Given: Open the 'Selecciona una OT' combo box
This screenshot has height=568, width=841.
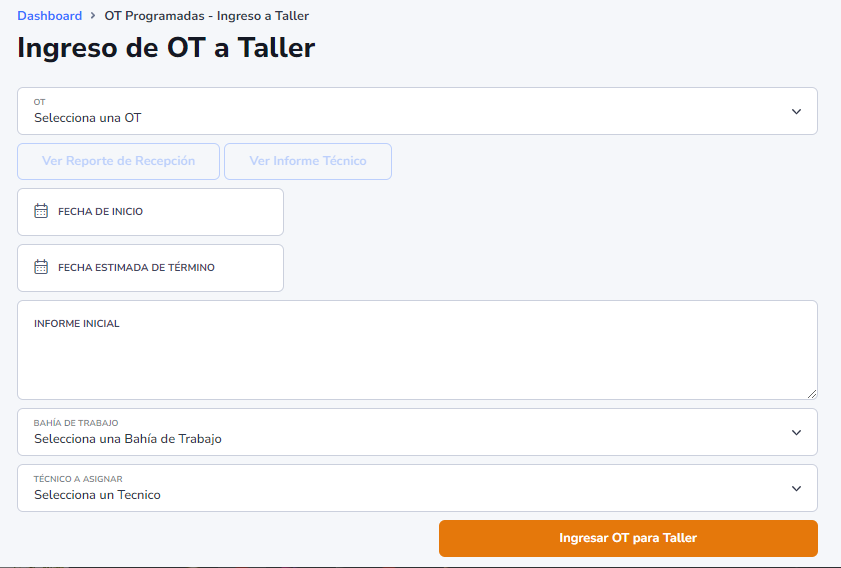Looking at the screenshot, I should tap(417, 111).
